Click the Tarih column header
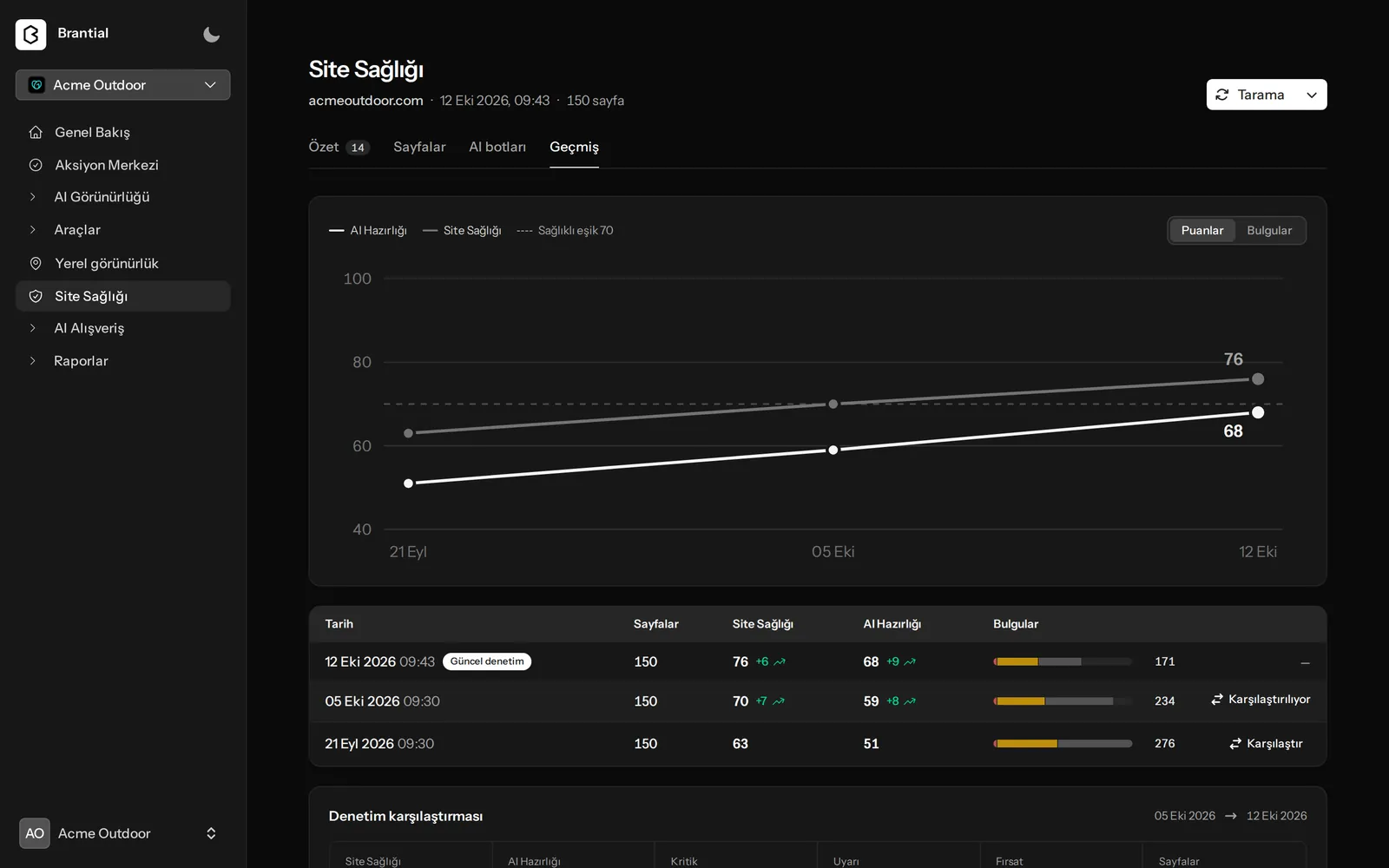The height and width of the screenshot is (868, 1389). tap(339, 624)
